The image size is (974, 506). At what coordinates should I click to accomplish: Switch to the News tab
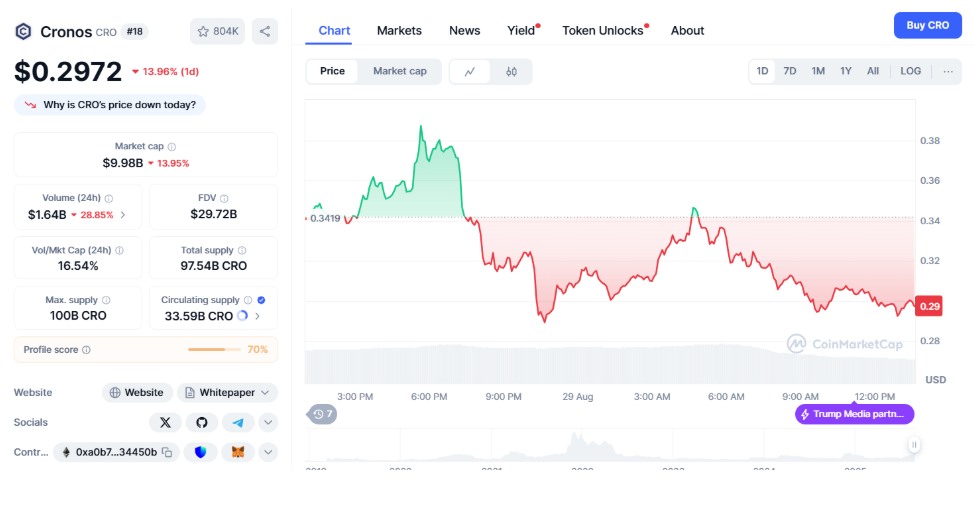pos(465,30)
